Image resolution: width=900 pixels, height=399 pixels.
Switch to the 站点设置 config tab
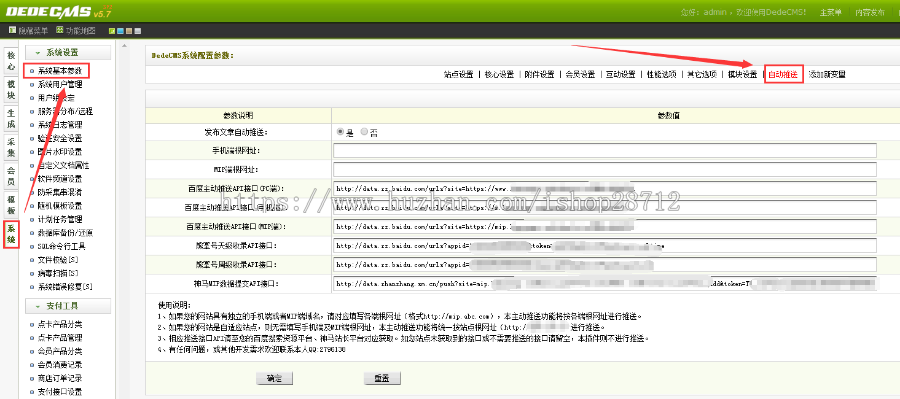pos(459,75)
